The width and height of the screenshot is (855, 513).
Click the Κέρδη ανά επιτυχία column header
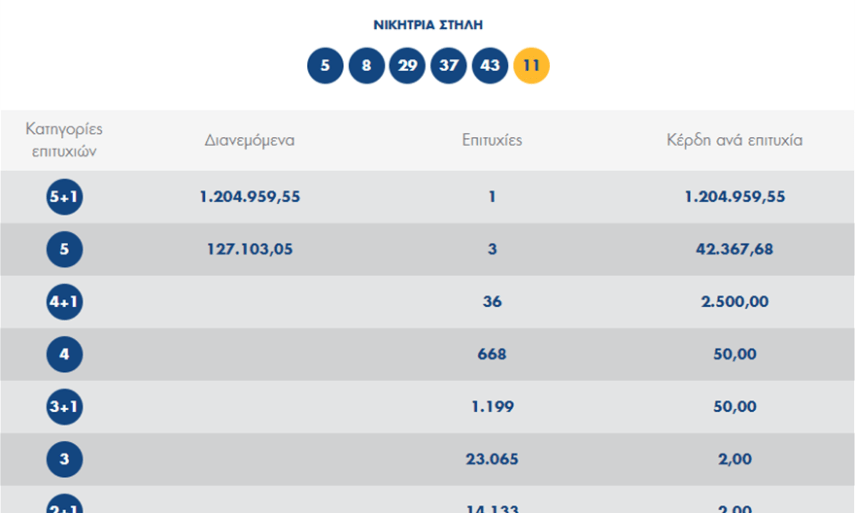[734, 140]
